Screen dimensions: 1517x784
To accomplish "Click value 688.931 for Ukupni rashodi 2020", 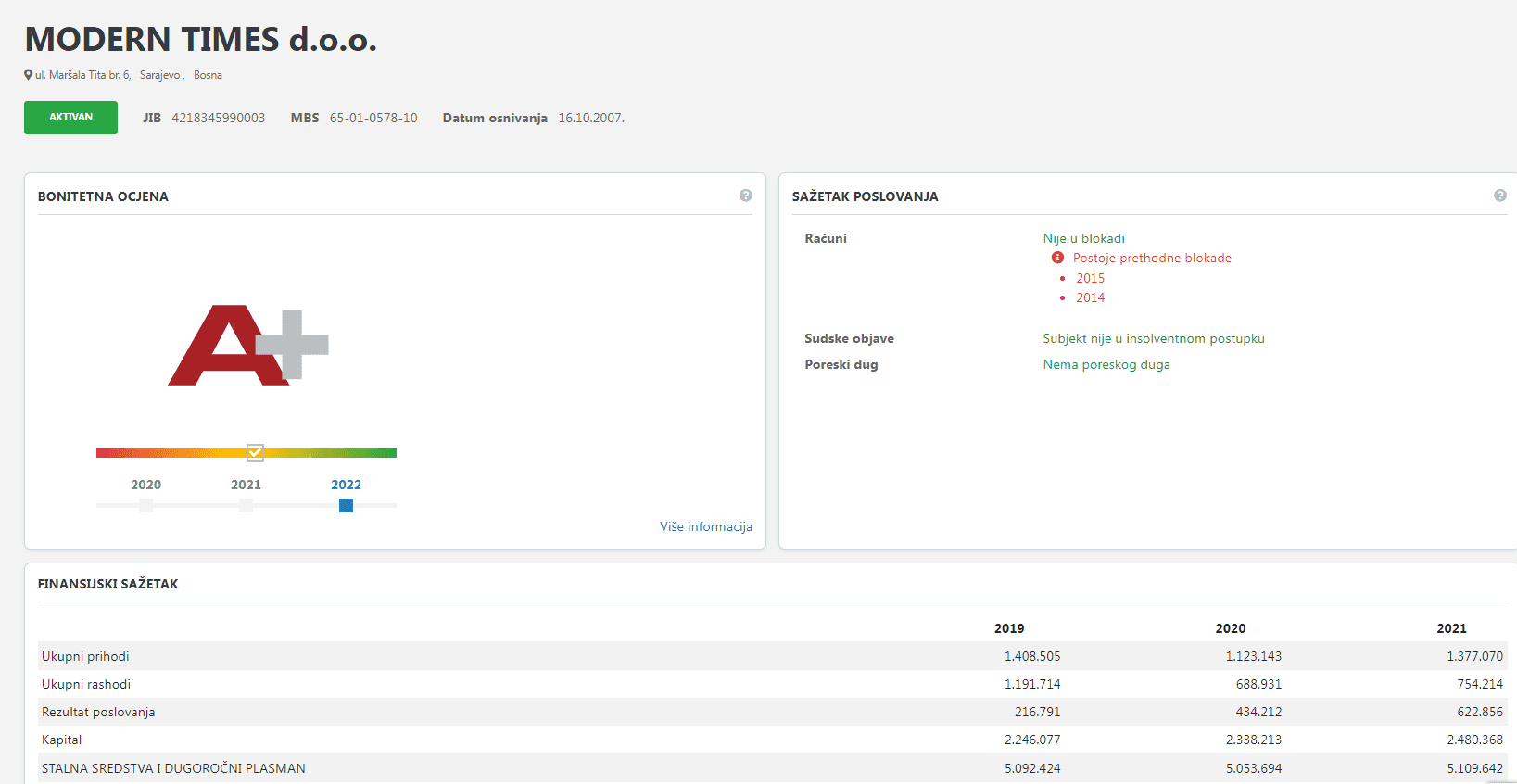I will coord(1258,684).
